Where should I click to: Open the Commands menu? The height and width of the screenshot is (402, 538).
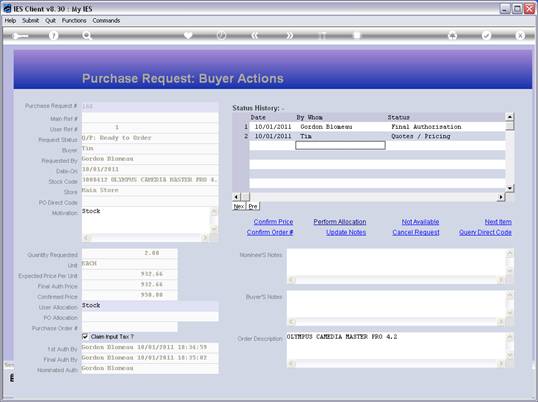point(106,21)
